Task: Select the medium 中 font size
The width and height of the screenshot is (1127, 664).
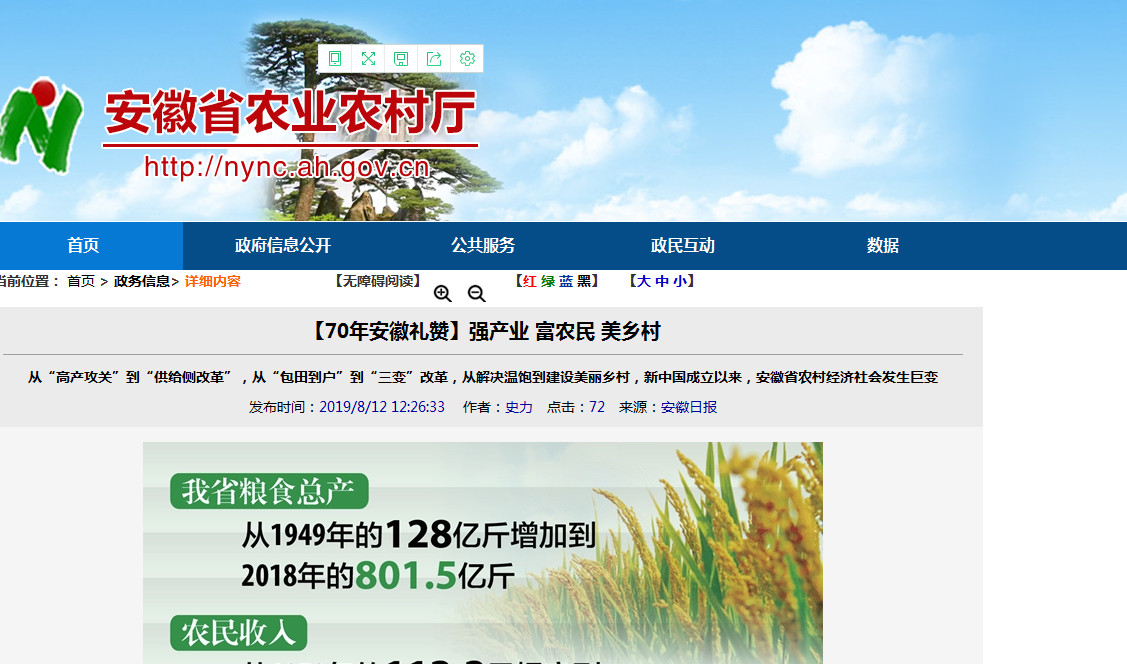Action: tap(662, 281)
